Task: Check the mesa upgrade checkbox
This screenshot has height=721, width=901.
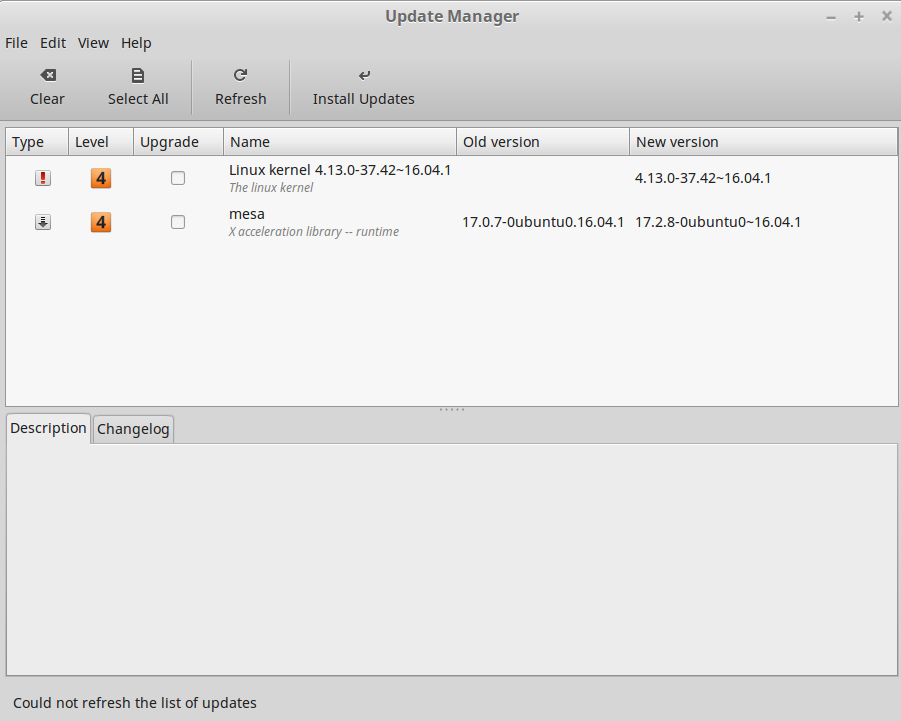Action: (178, 222)
